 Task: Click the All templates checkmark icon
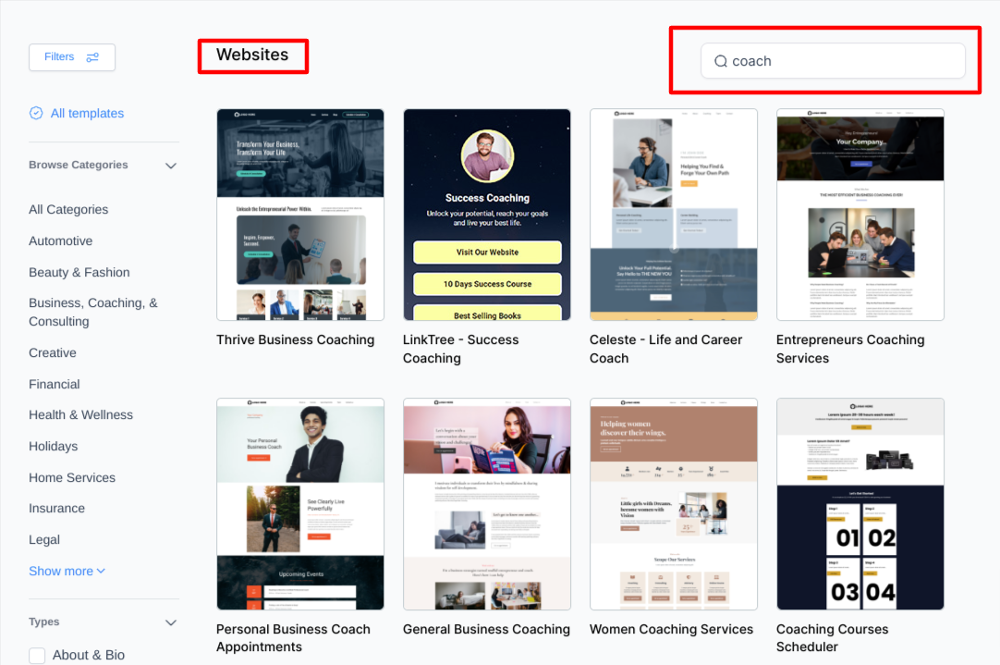(x=36, y=113)
